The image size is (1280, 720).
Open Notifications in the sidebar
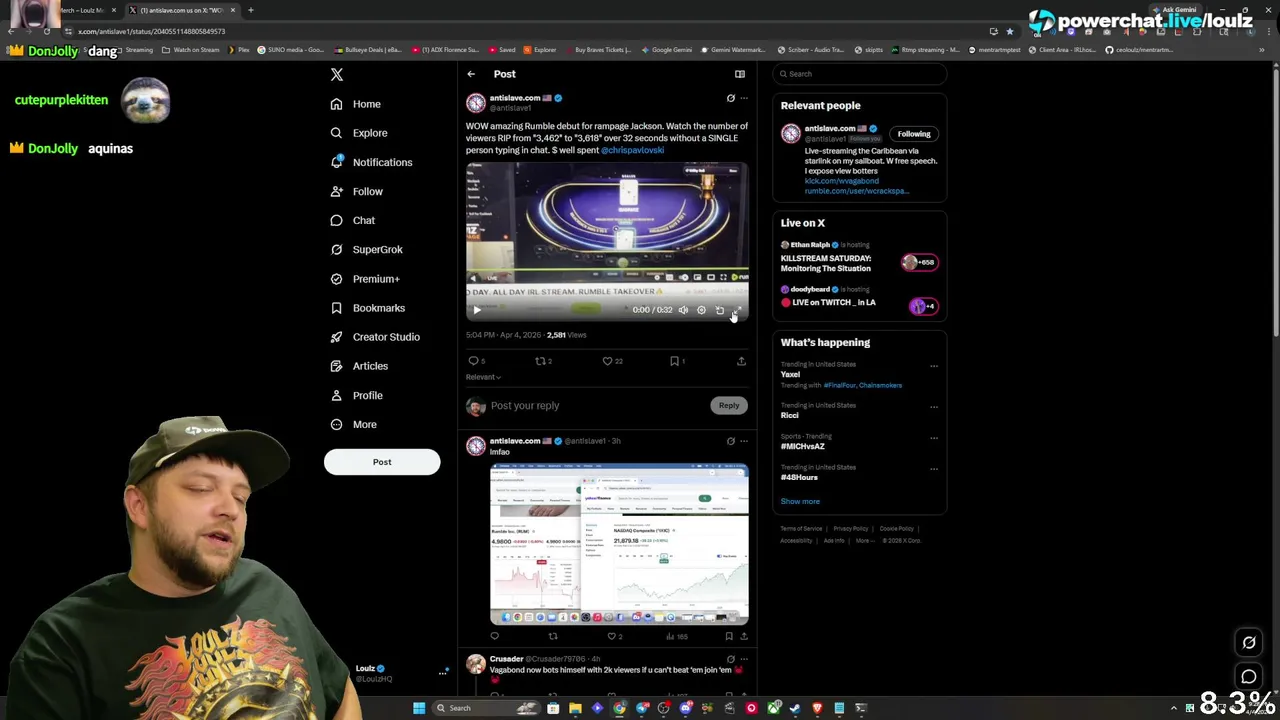[x=371, y=162]
